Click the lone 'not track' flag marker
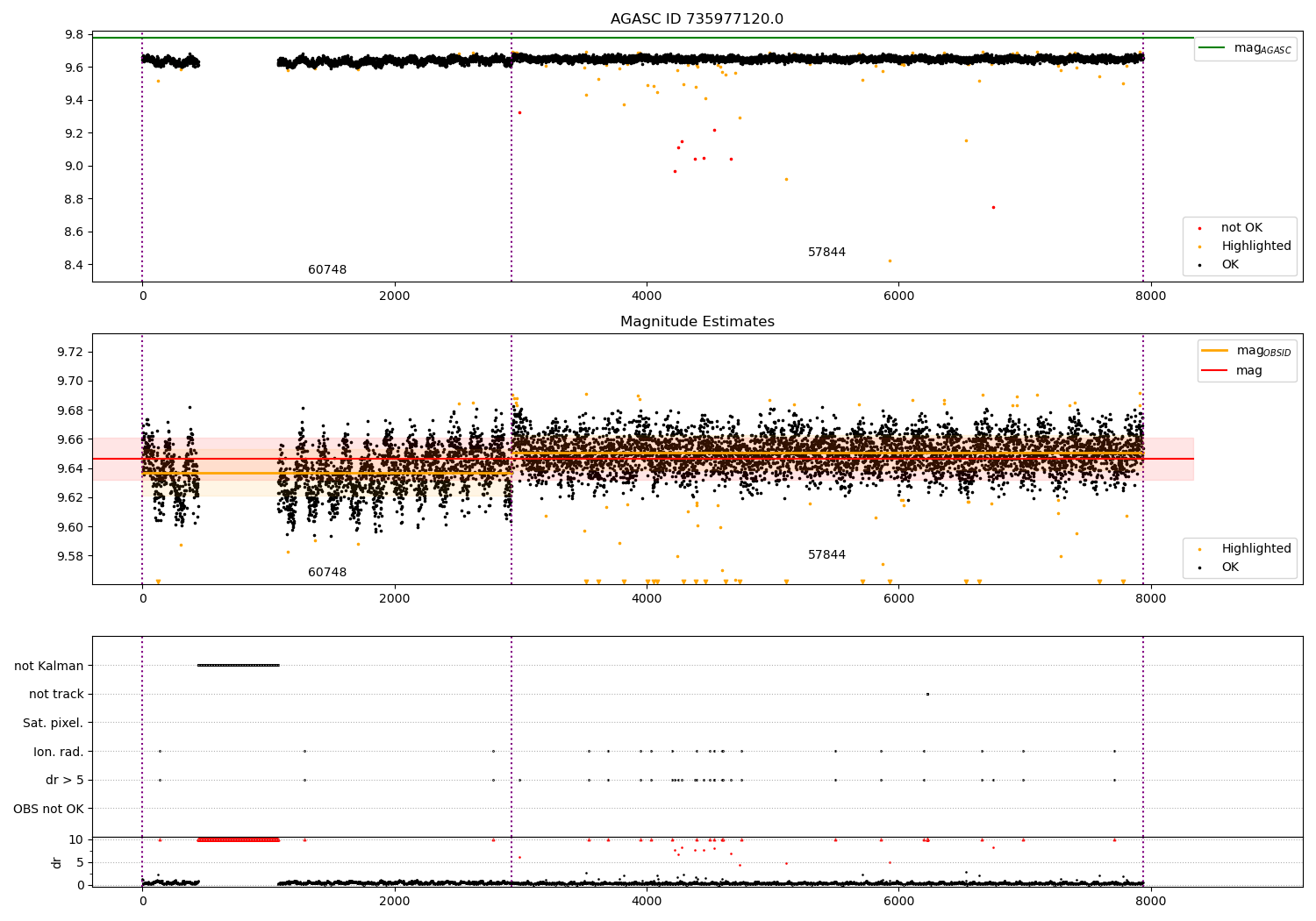Viewport: 1316px width, 921px height. pyautogui.click(x=927, y=695)
